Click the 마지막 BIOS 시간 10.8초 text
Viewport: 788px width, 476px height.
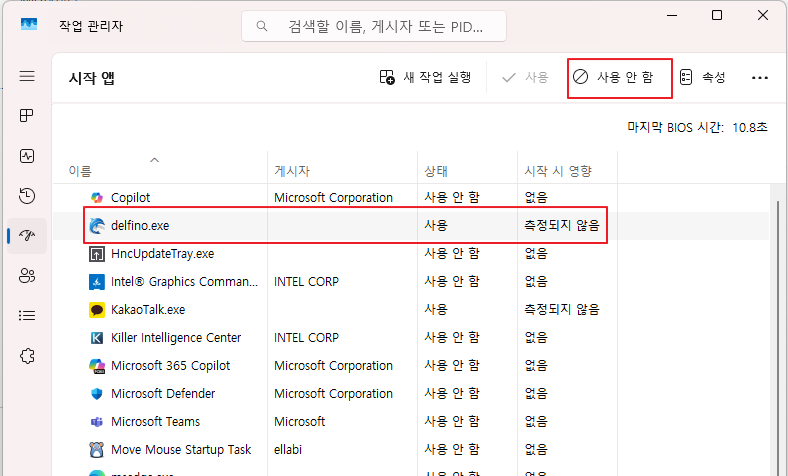pos(697,128)
